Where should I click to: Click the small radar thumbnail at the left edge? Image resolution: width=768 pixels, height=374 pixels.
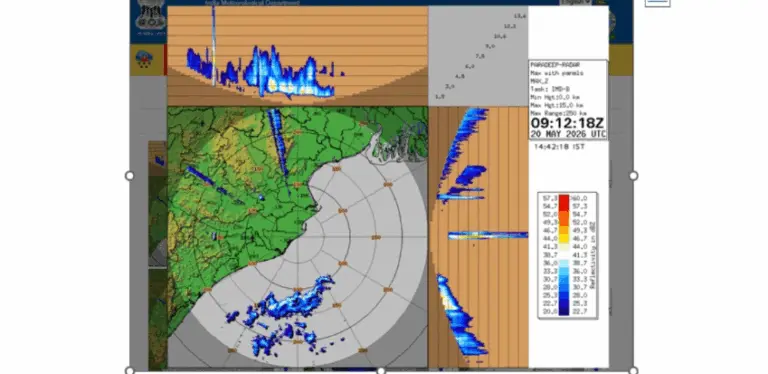tap(158, 203)
